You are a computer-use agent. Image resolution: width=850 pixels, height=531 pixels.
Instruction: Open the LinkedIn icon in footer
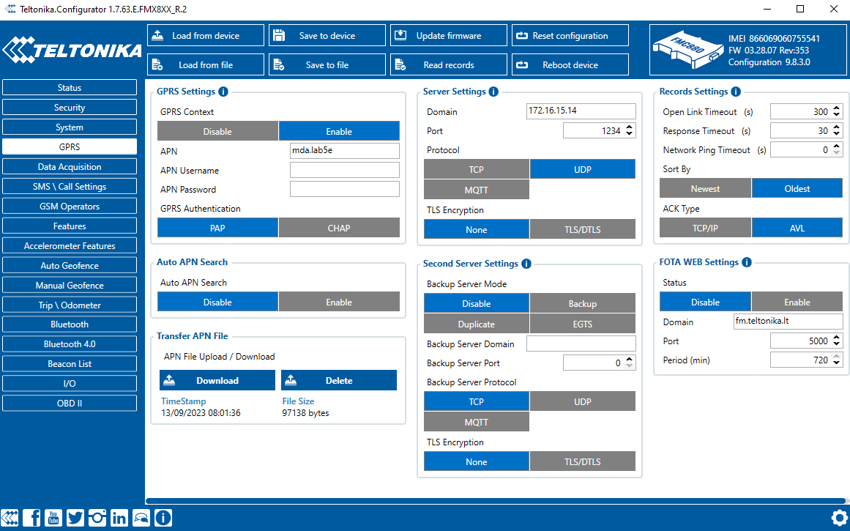pyautogui.click(x=119, y=518)
